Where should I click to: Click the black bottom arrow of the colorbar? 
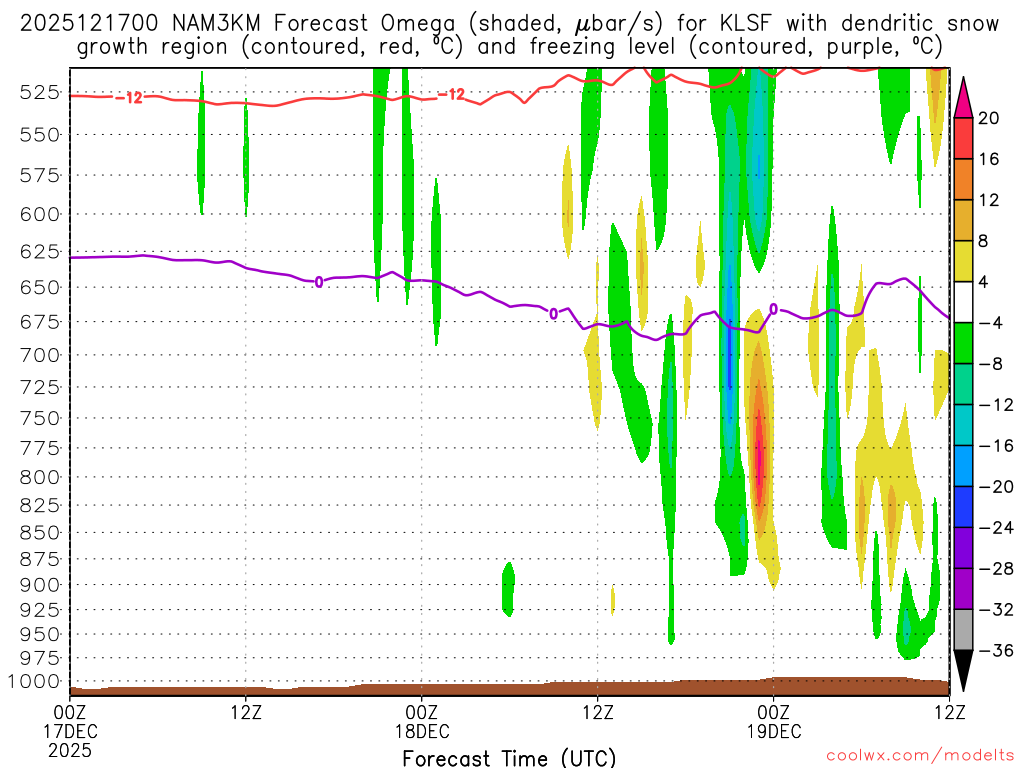[x=963, y=670]
